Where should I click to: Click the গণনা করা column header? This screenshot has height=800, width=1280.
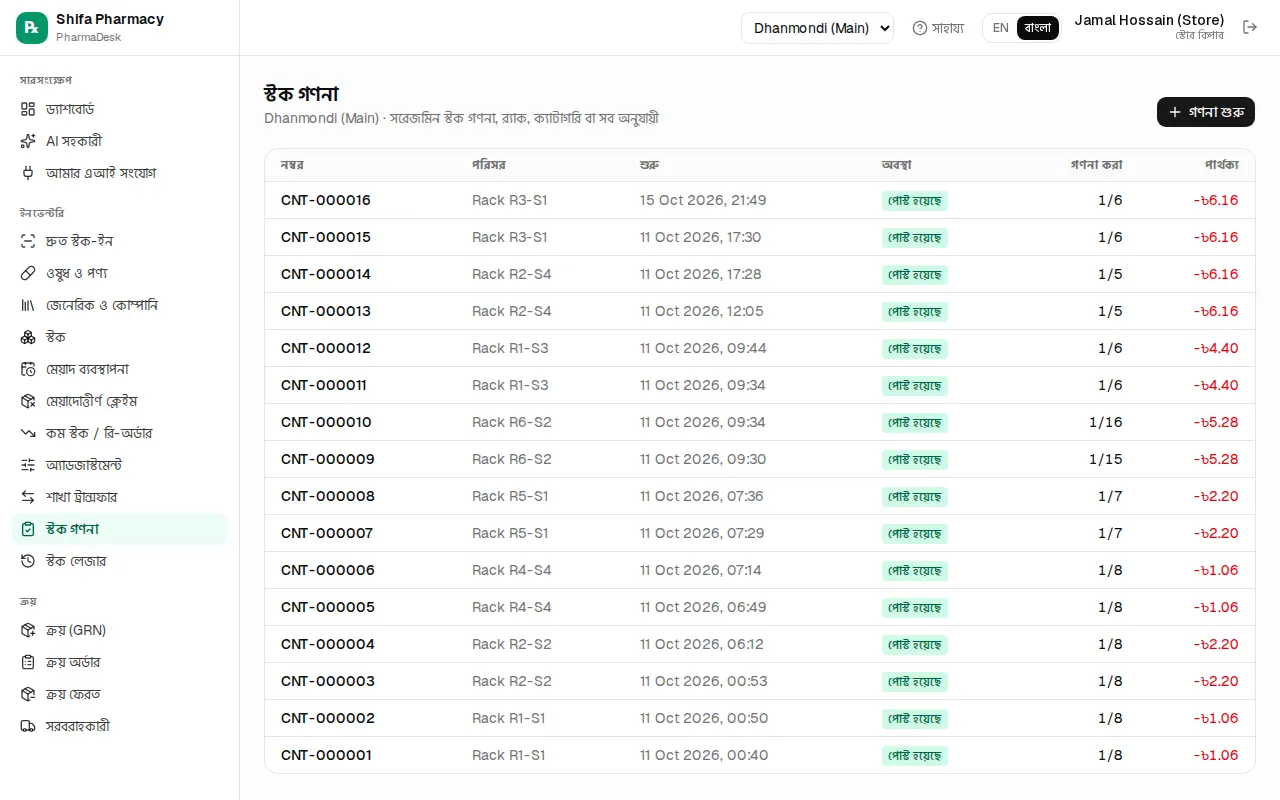click(x=1097, y=165)
